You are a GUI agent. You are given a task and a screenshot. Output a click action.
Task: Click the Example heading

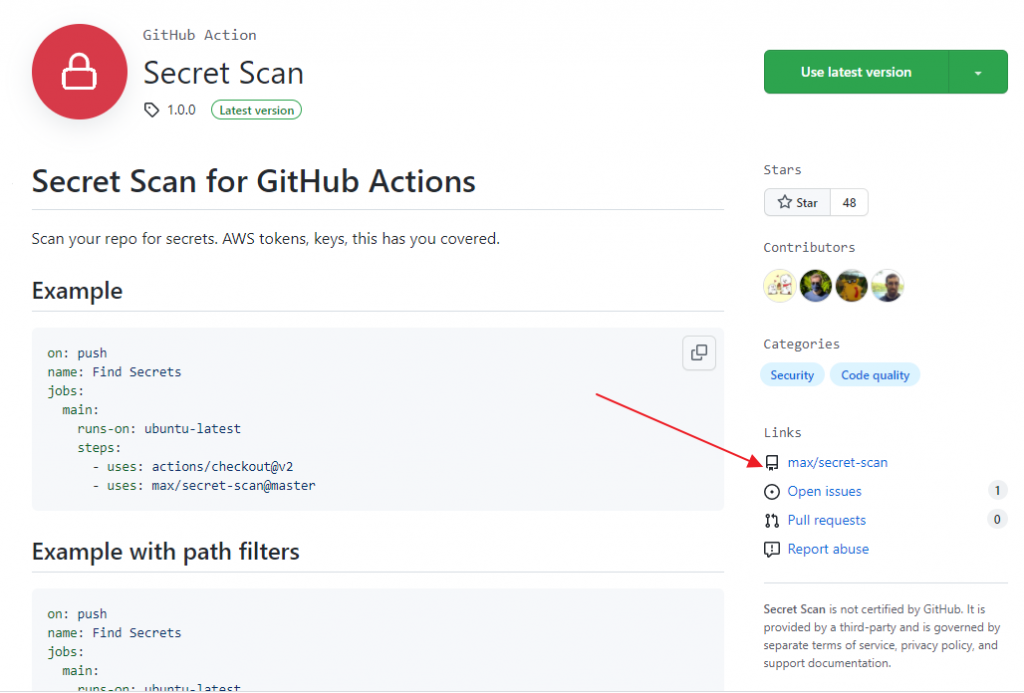click(77, 291)
